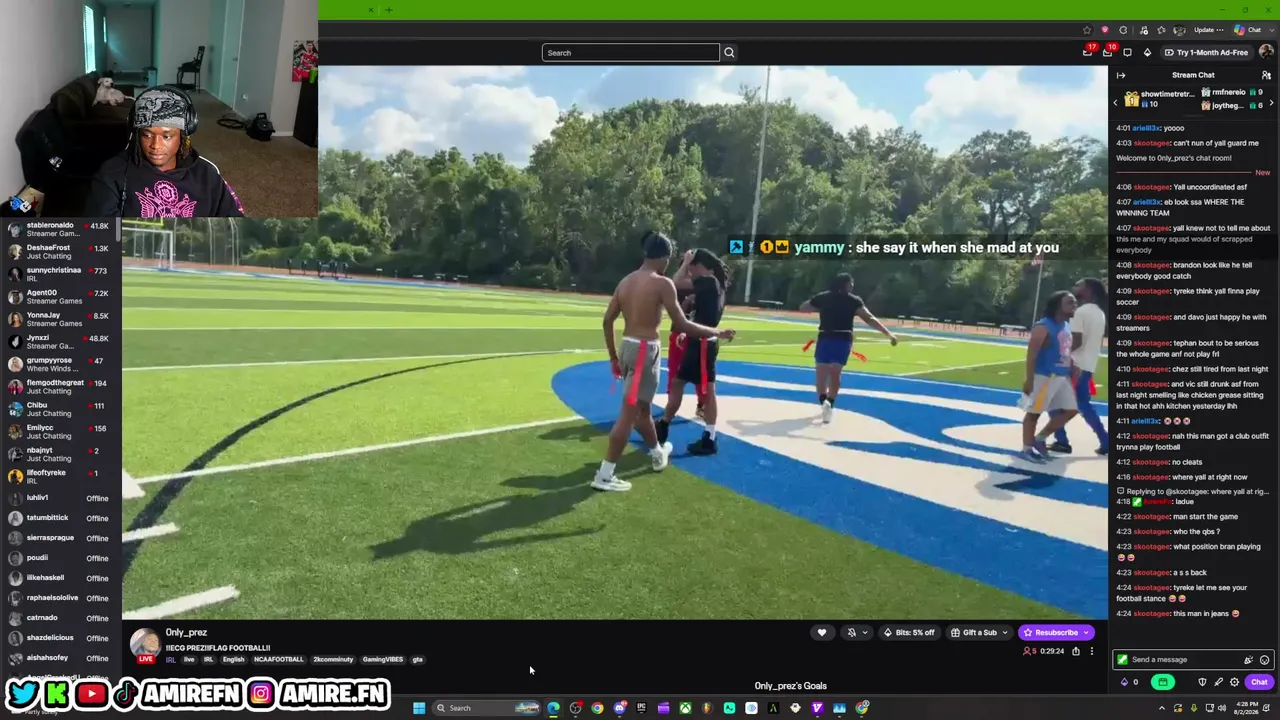Screen dimensions: 1280x720
Task: Open offline channel tatumbittick in sidebar
Action: tap(60, 518)
